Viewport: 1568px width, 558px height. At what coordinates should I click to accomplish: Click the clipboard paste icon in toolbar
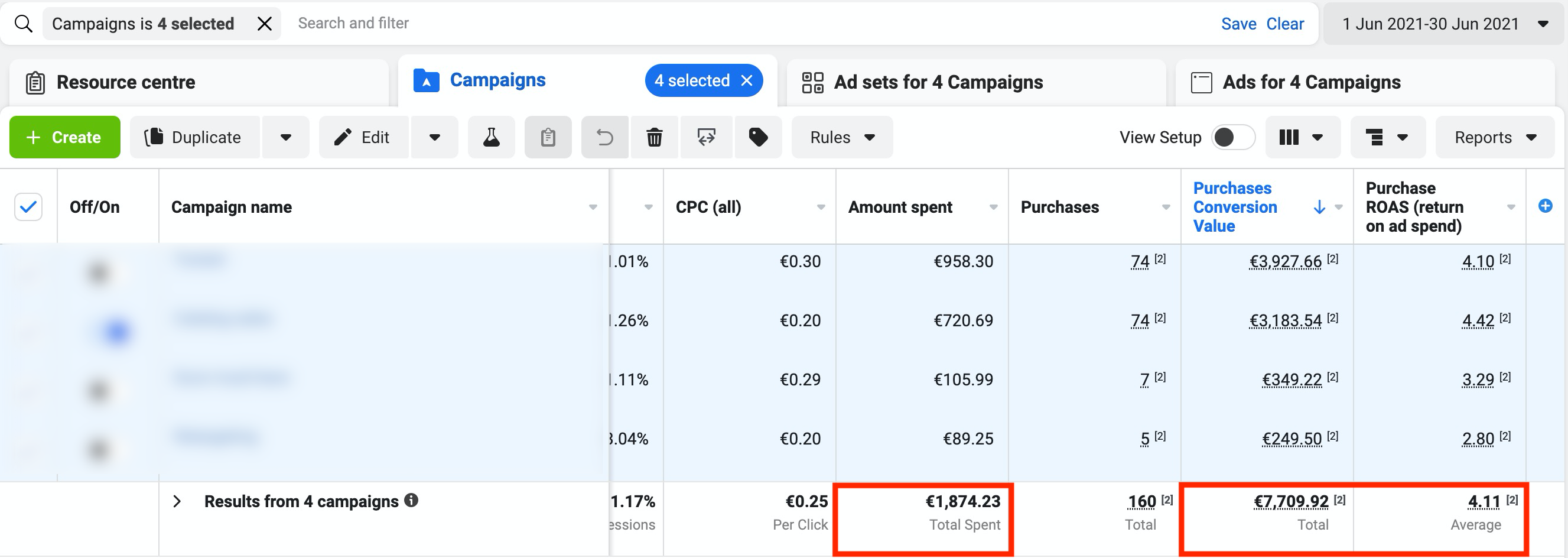pos(548,138)
